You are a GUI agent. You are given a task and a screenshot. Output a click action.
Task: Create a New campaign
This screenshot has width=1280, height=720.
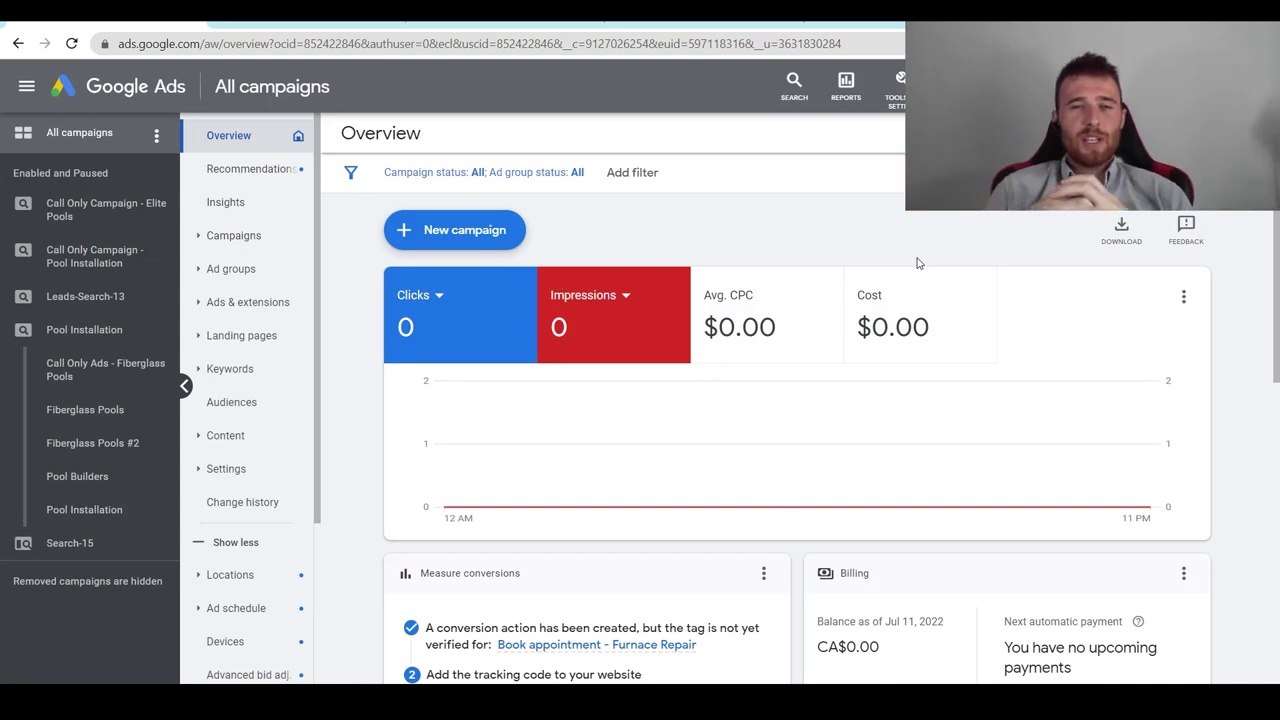click(x=455, y=230)
